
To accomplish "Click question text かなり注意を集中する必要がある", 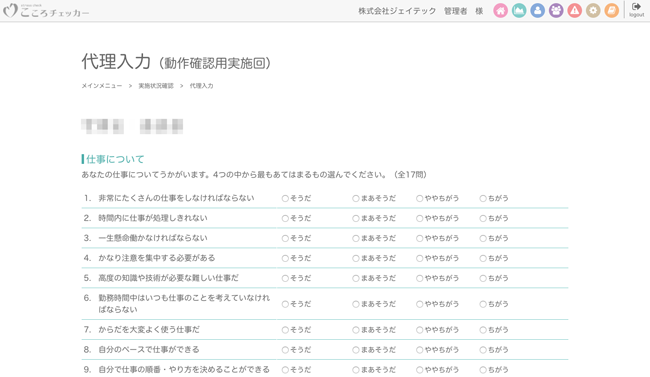I will click(x=157, y=258).
